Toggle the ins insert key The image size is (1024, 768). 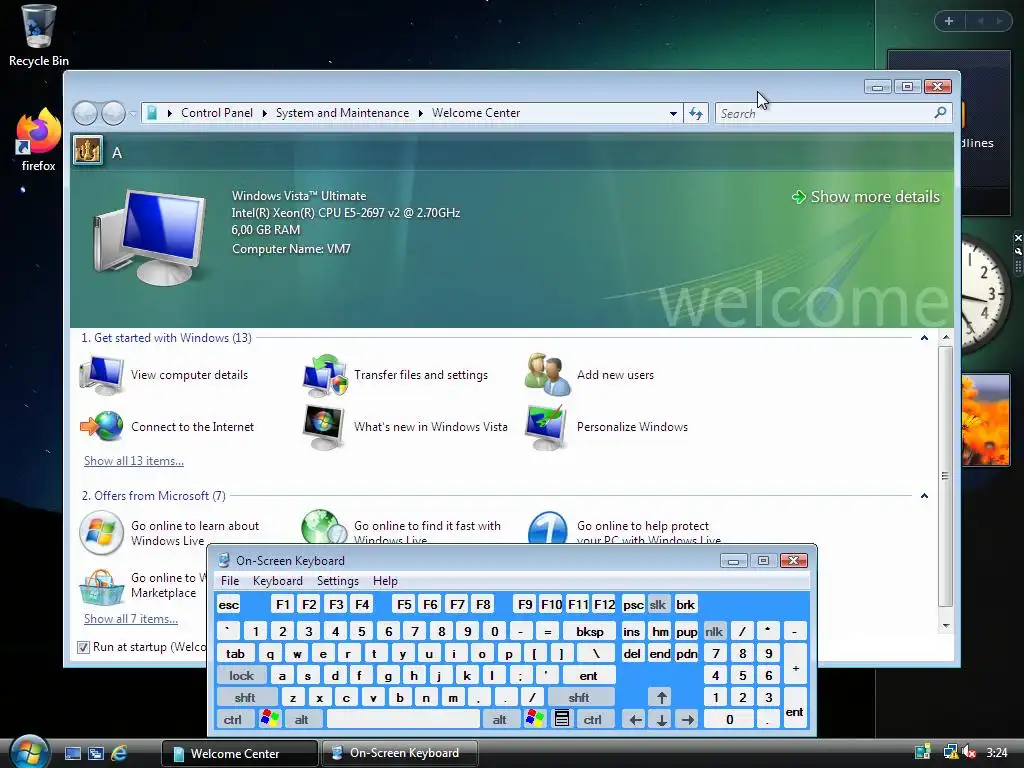click(632, 631)
